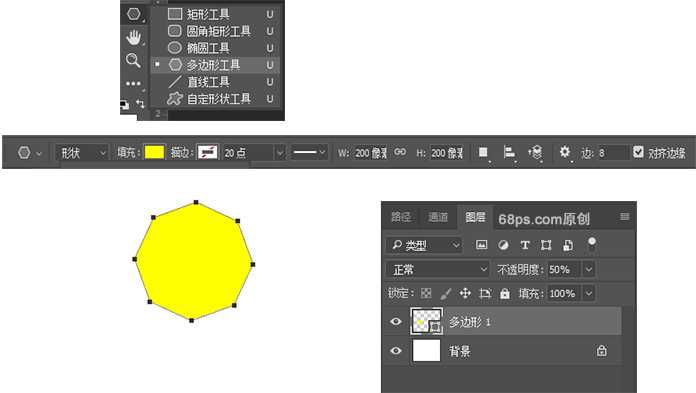Open the path arrangement stack icon
Screen dimensions: 696x393
[x=536, y=152]
